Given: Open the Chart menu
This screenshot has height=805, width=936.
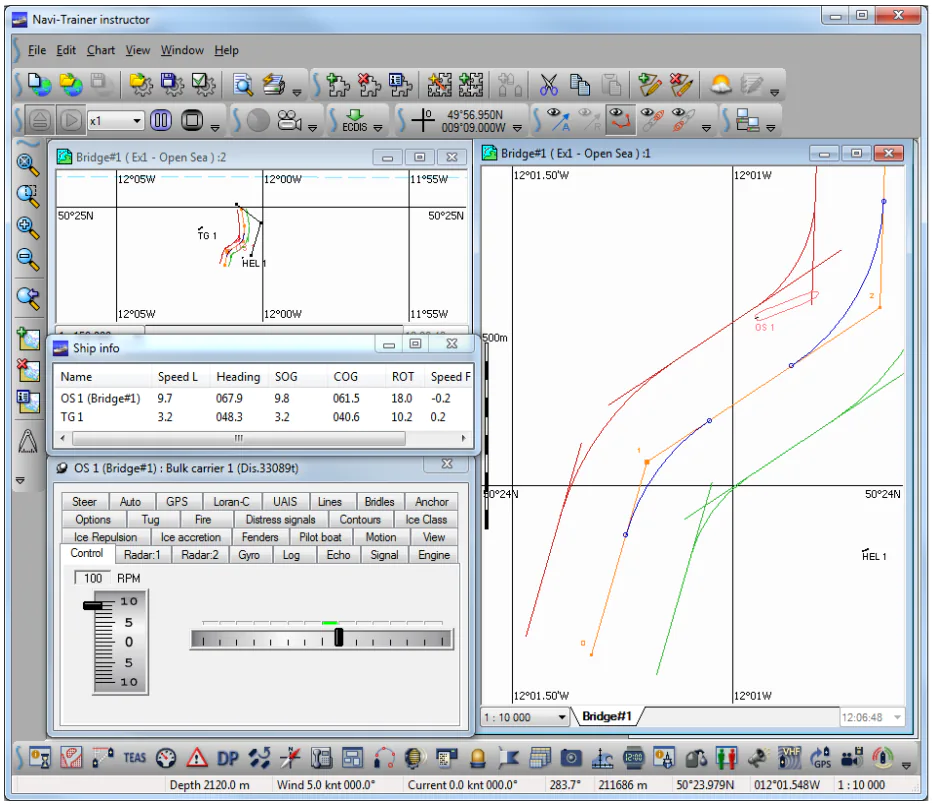Looking at the screenshot, I should (x=100, y=50).
